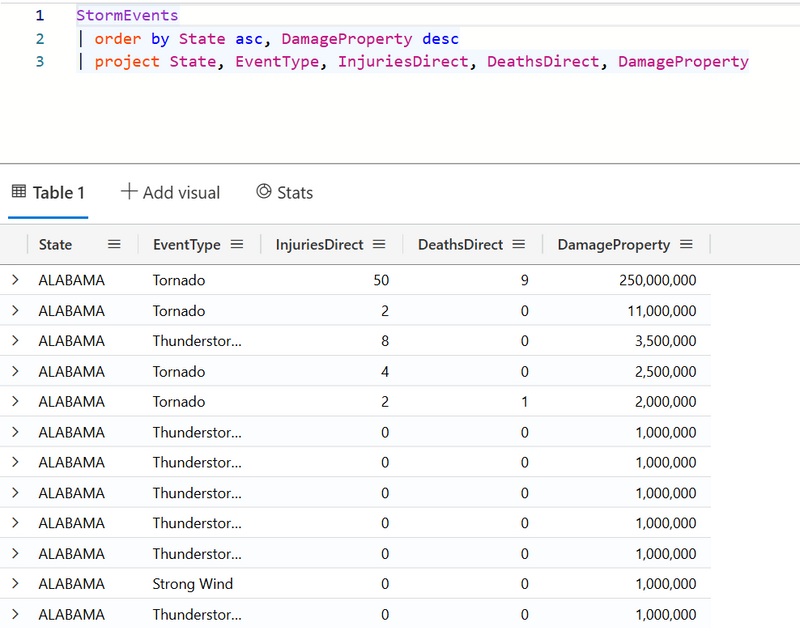
Task: Select the Strong Wind event cell
Action: point(193,584)
